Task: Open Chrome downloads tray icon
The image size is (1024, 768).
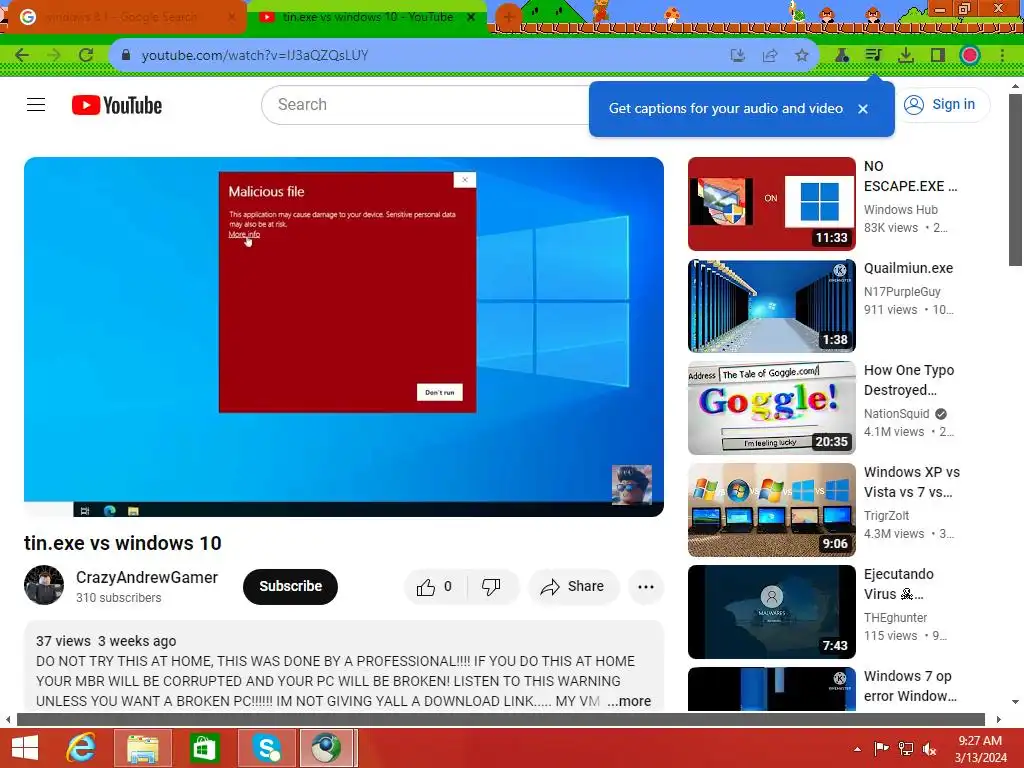Action: (906, 56)
